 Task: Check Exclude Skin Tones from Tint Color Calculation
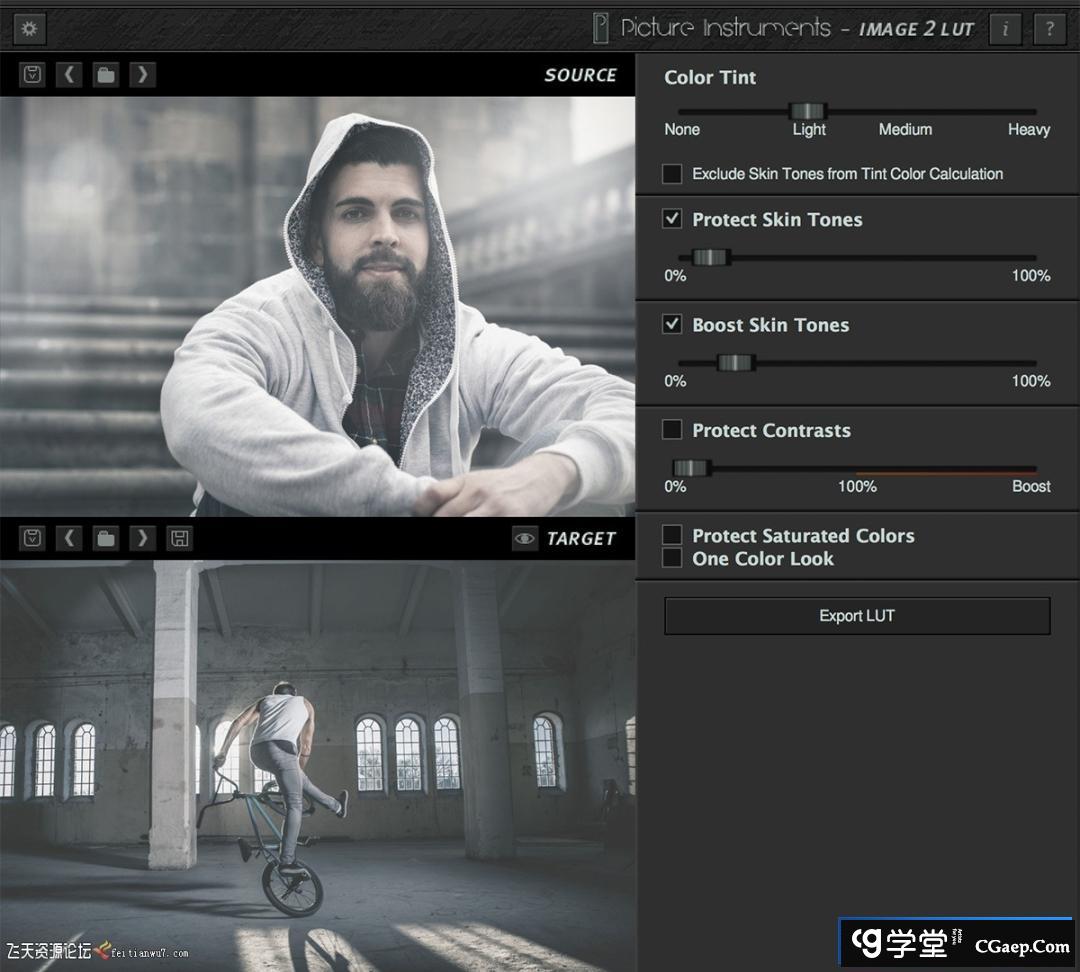672,174
